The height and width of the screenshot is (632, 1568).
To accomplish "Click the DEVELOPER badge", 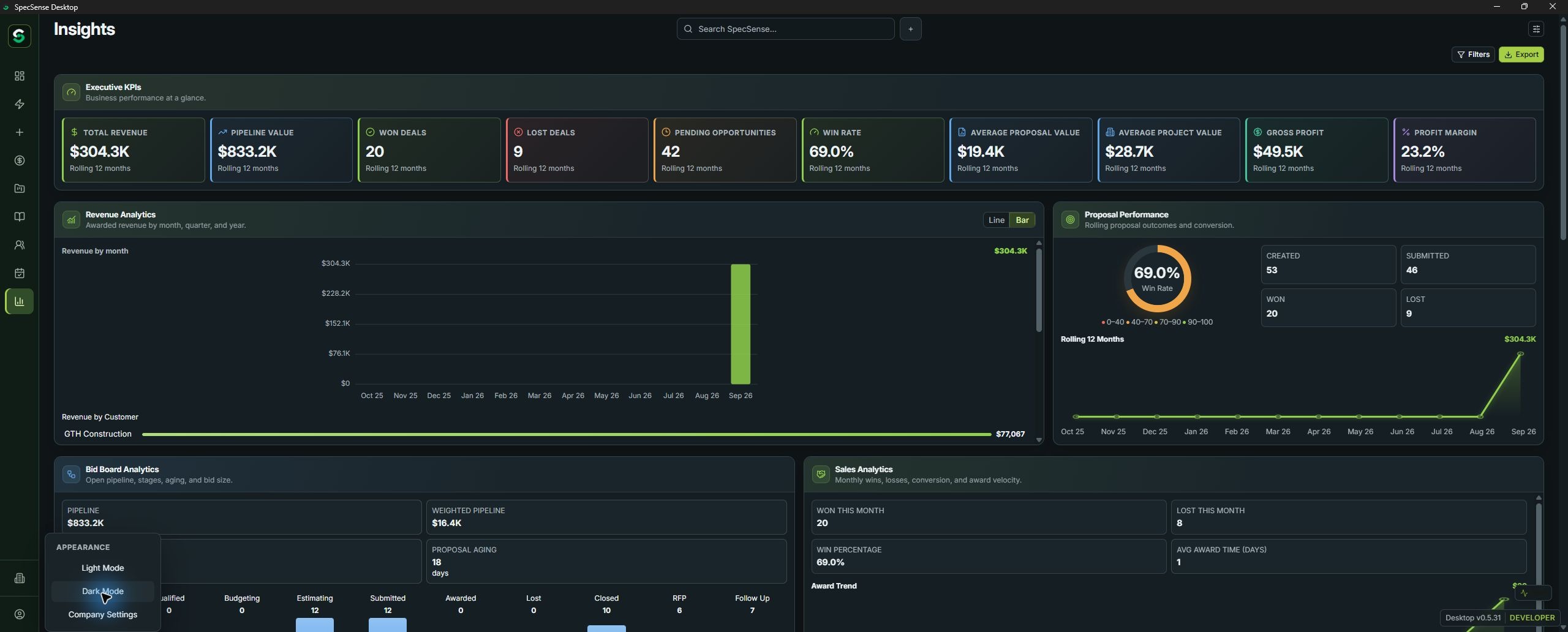I will (1532, 617).
